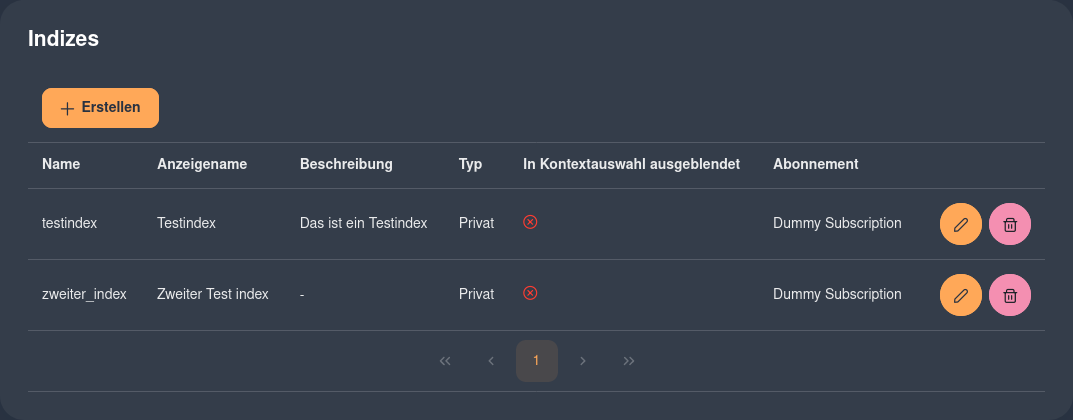Edit the zweiter_index row with pencil icon
Image resolution: width=1073 pixels, height=420 pixels.
(961, 295)
